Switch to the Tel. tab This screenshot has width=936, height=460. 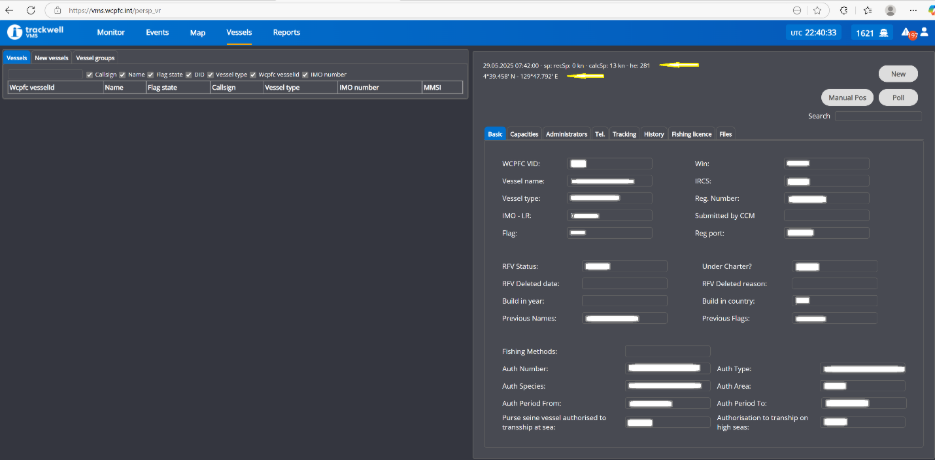click(x=600, y=134)
